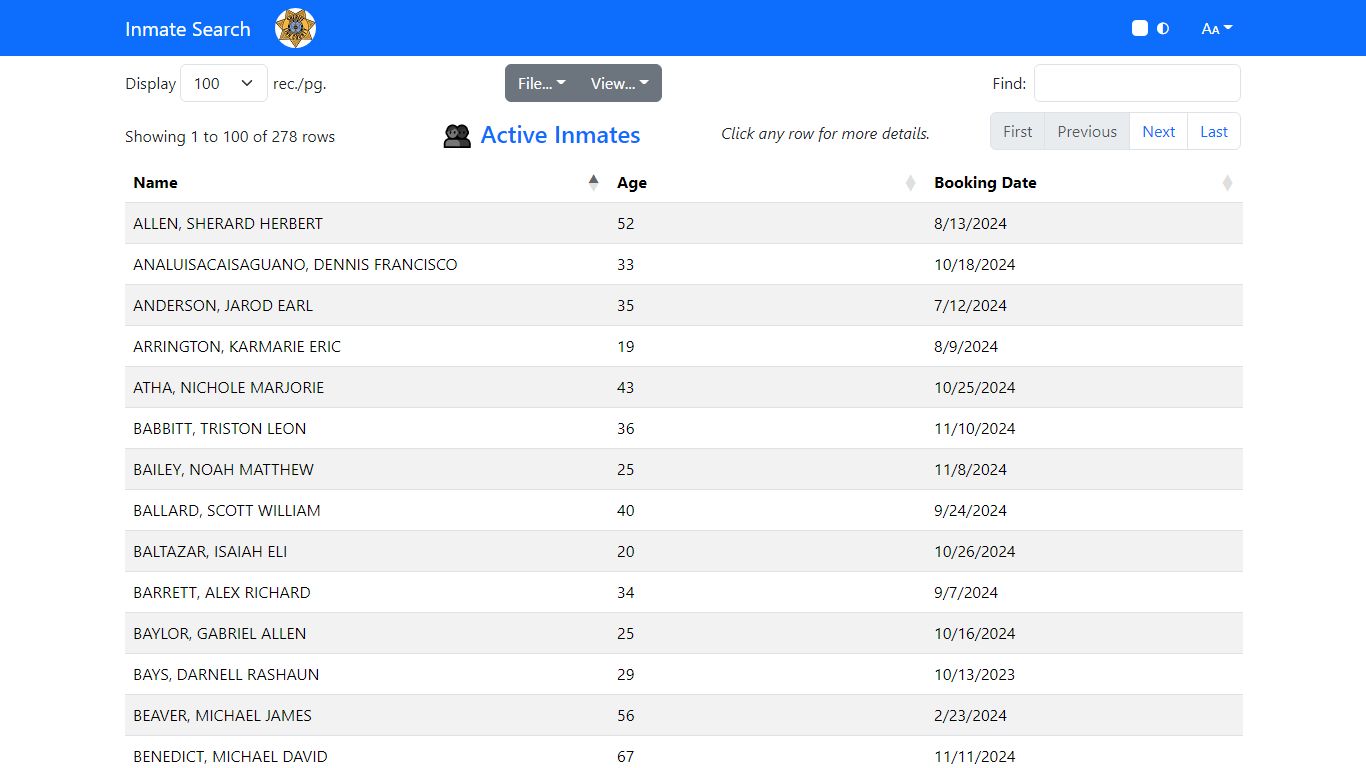Go to the Previous page
This screenshot has width=1366, height=768.
[1087, 131]
